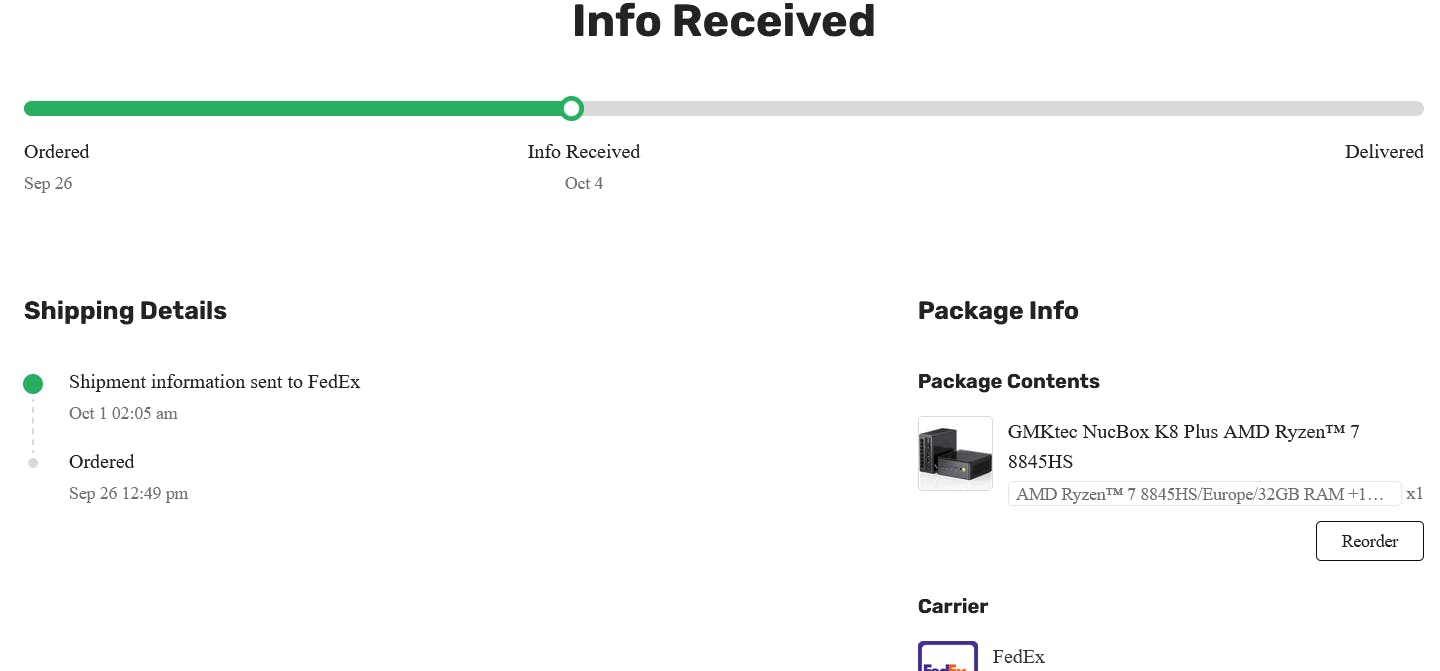
Task: Click the Package Contents heading
Action: 1008,381
